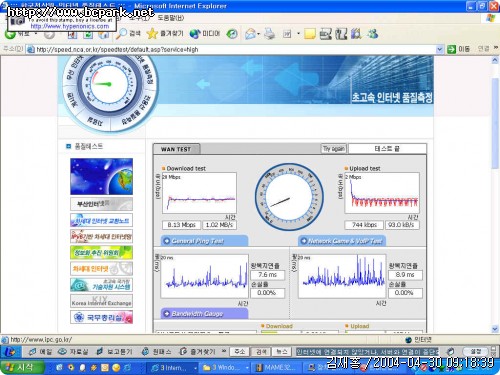Open the Search (검색) toolbar button
This screenshot has height=375, width=500.
[x=129, y=33]
